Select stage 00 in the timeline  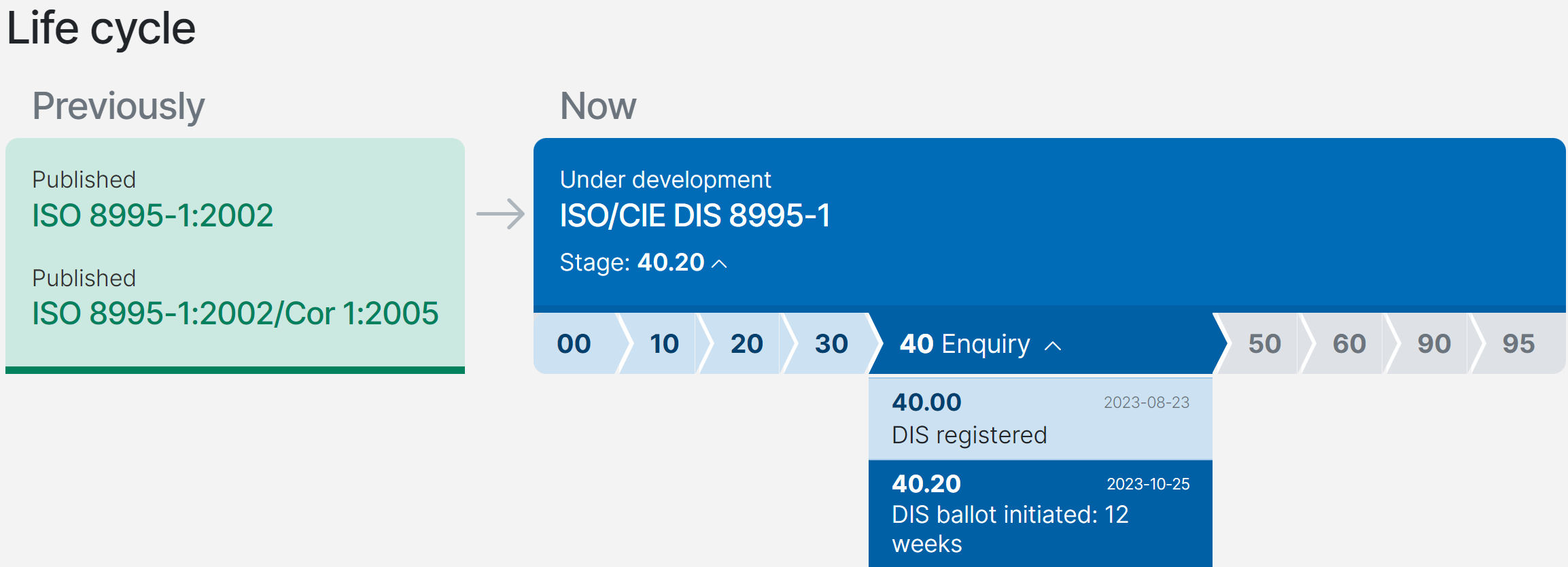(574, 344)
